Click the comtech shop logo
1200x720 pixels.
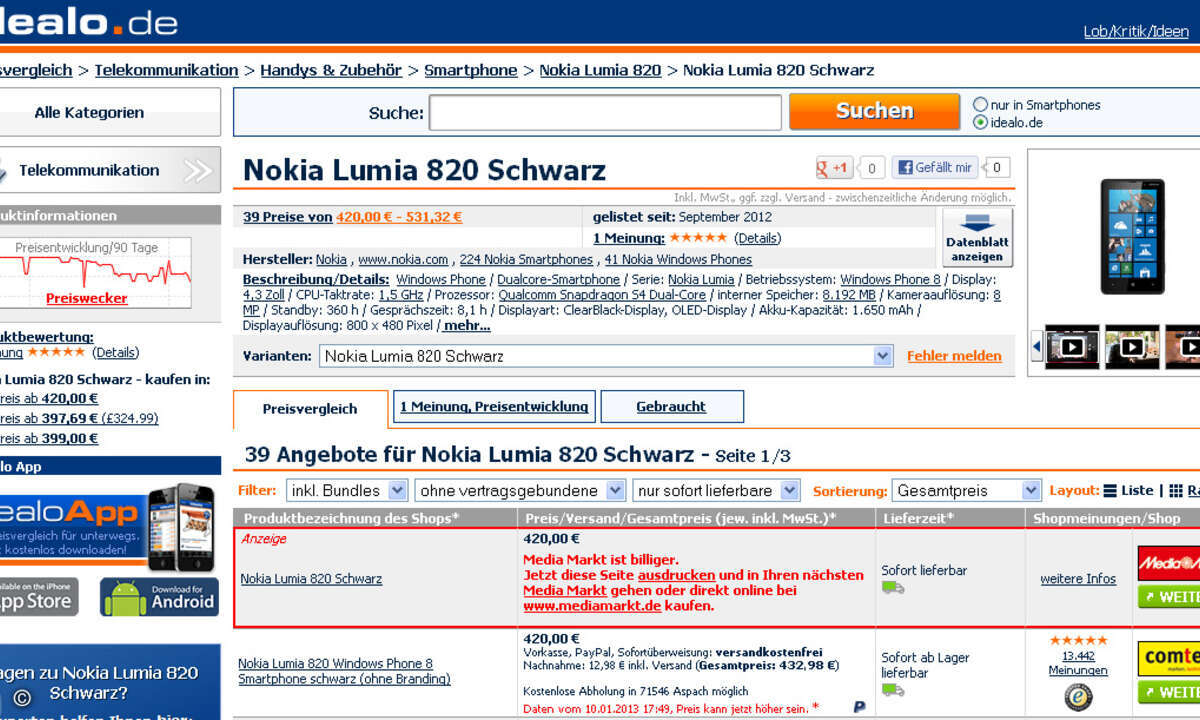click(x=1168, y=658)
